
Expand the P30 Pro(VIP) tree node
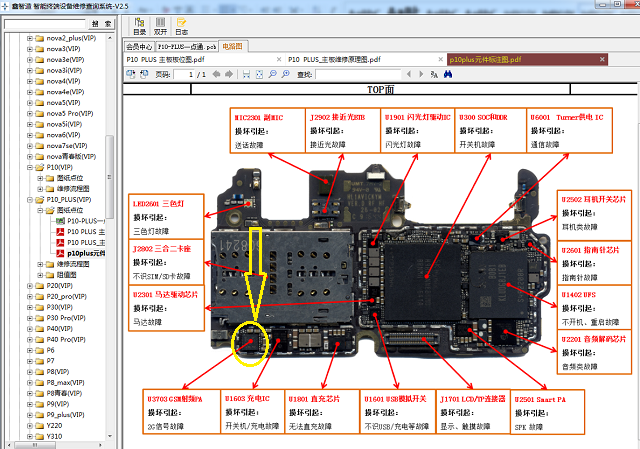(30, 318)
